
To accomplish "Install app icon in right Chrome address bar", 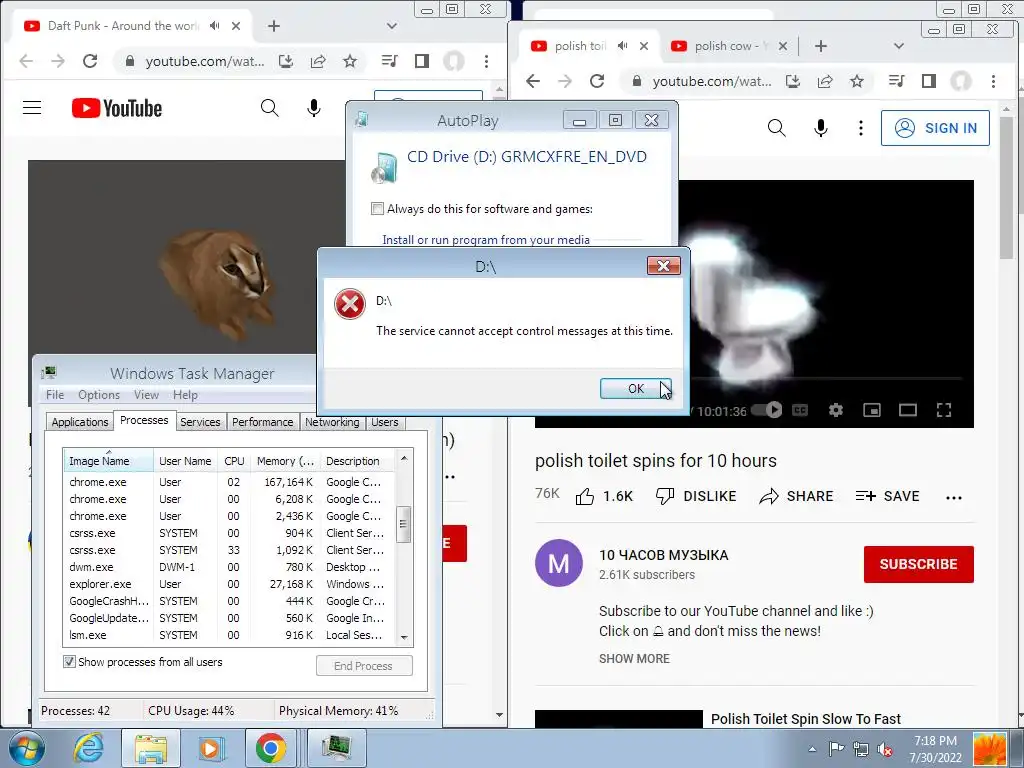I will point(793,81).
